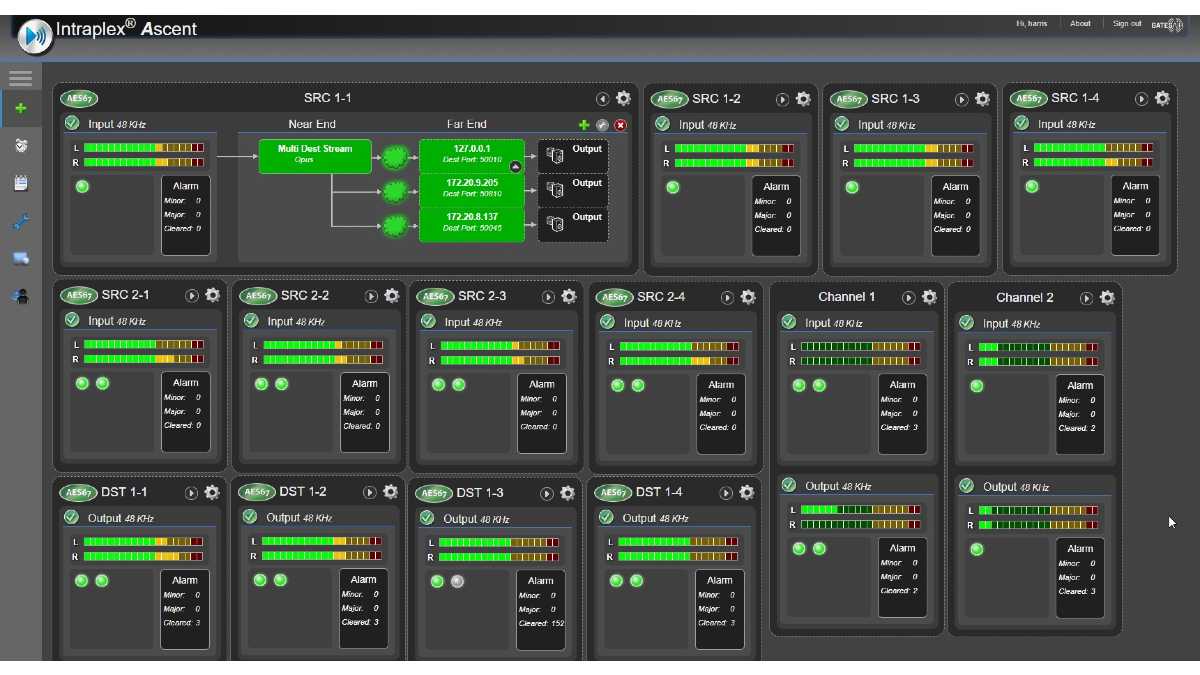The height and width of the screenshot is (675, 1200).
Task: Open the Channel 1 Output Alarm box
Action: pos(902,578)
